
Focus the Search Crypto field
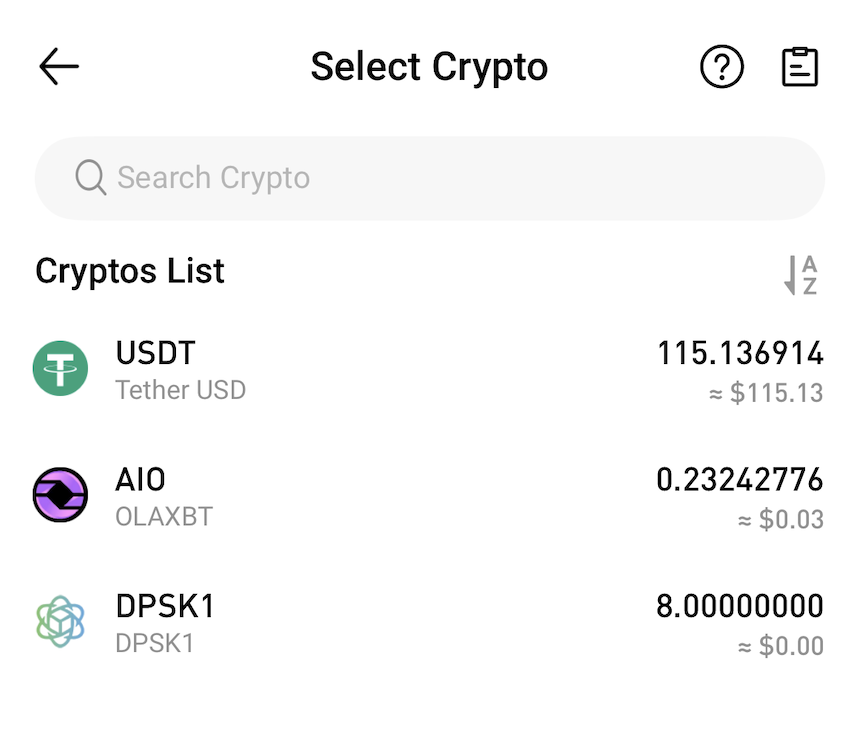click(x=430, y=178)
